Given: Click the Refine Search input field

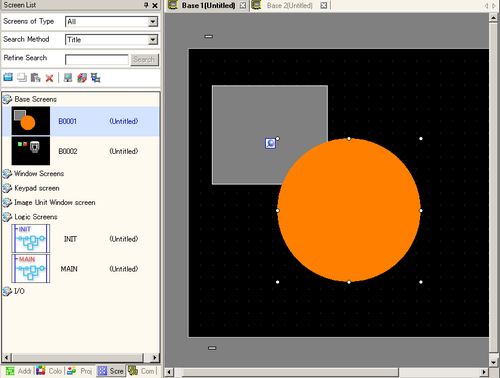Looking at the screenshot, I should click(97, 60).
